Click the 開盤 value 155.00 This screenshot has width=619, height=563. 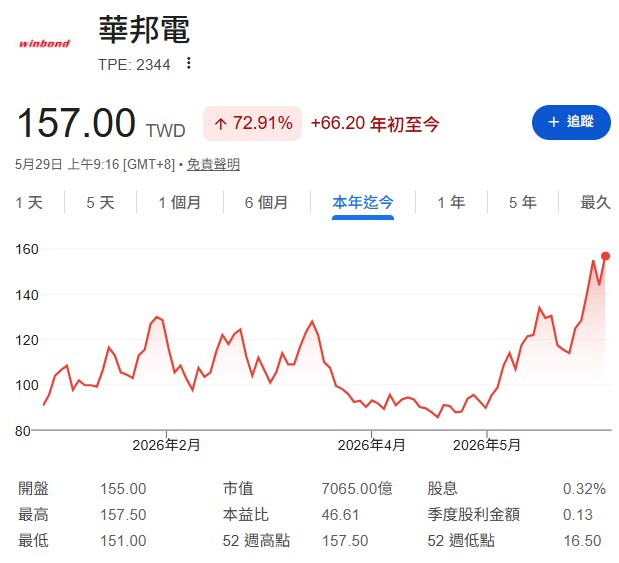(123, 489)
